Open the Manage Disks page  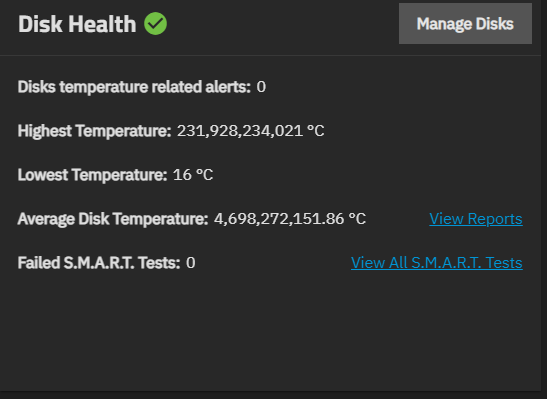[x=465, y=24]
